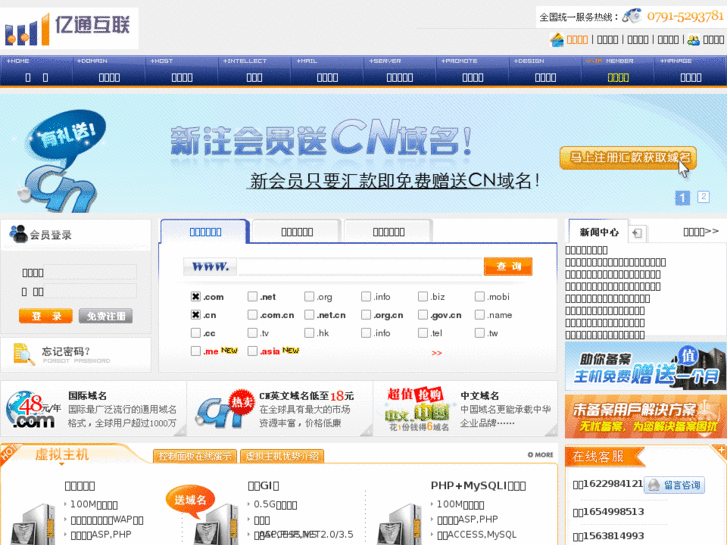727x545 pixels.
Task: Open the DESIGN navigation menu item
Action: tap(545, 71)
